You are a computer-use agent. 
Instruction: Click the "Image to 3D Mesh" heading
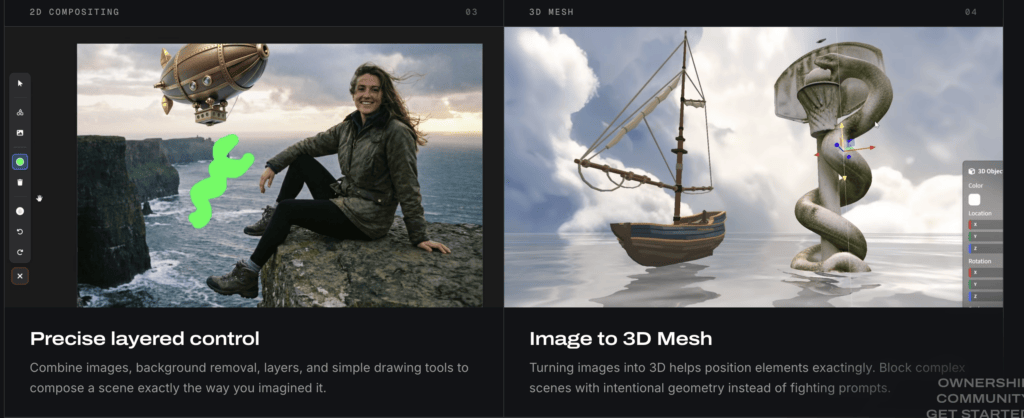620,339
